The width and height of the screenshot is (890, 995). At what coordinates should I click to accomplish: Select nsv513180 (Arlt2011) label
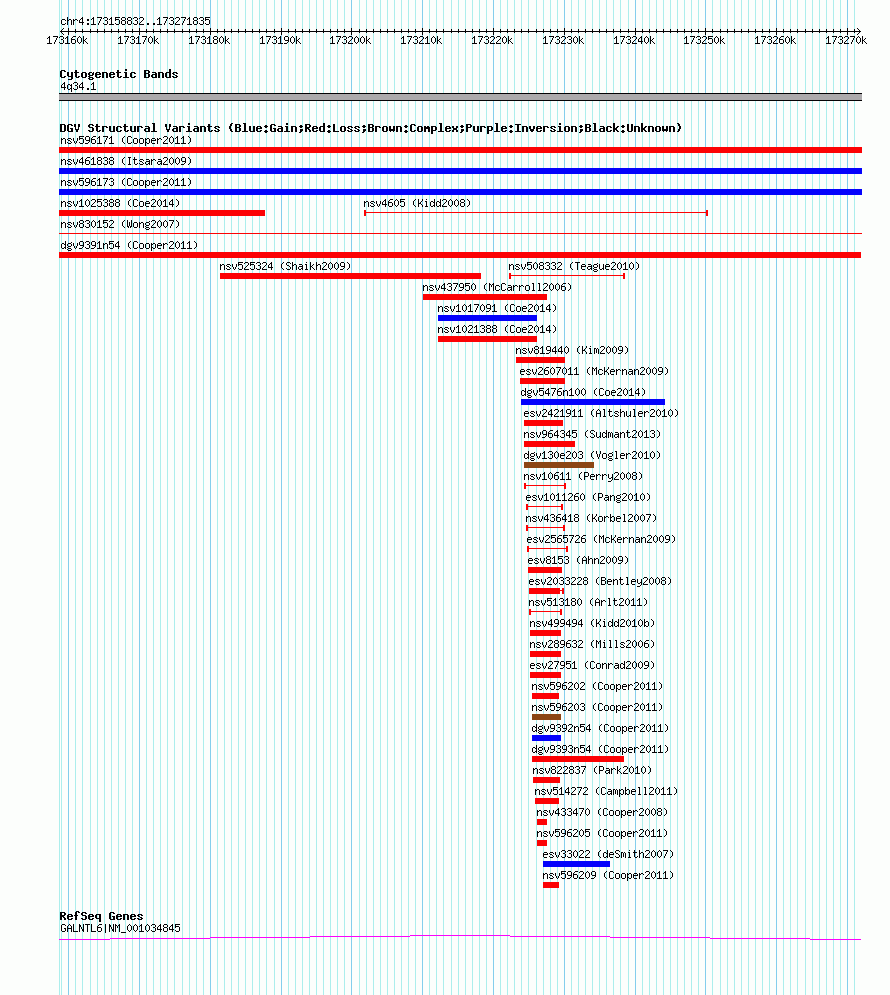point(588,601)
